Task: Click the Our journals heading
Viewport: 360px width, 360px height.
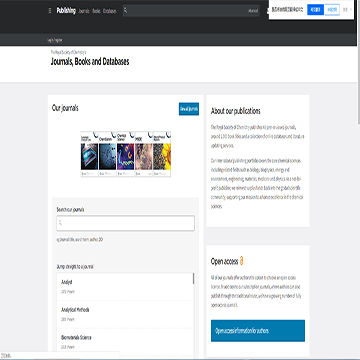Action: 65,108
